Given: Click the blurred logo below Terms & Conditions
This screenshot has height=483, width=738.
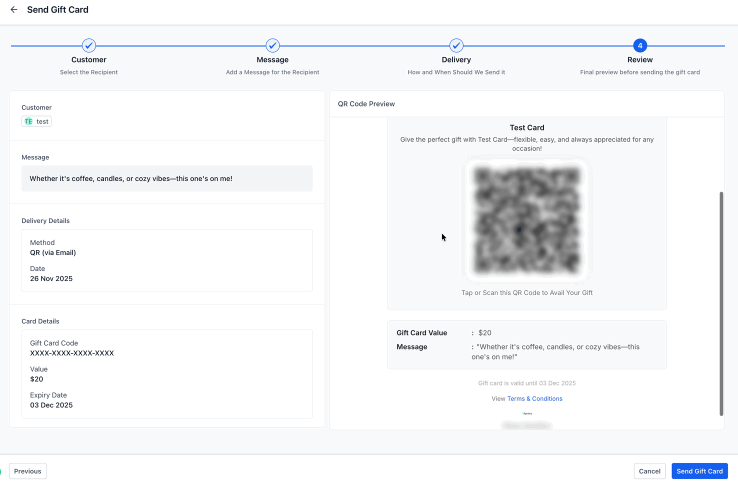Looking at the screenshot, I should 527,423.
